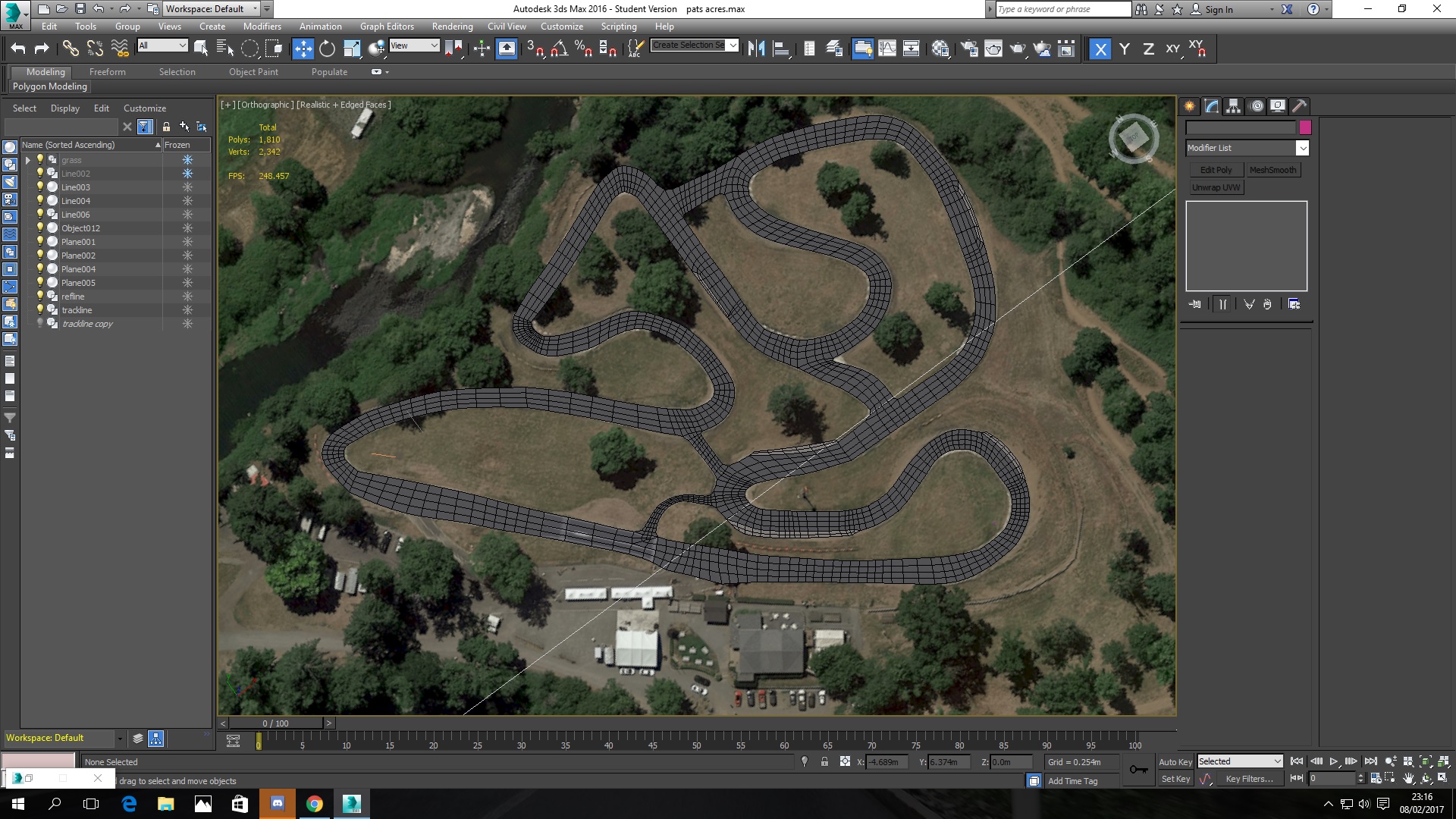
Task: Click the pink object color swatch
Action: (1304, 127)
